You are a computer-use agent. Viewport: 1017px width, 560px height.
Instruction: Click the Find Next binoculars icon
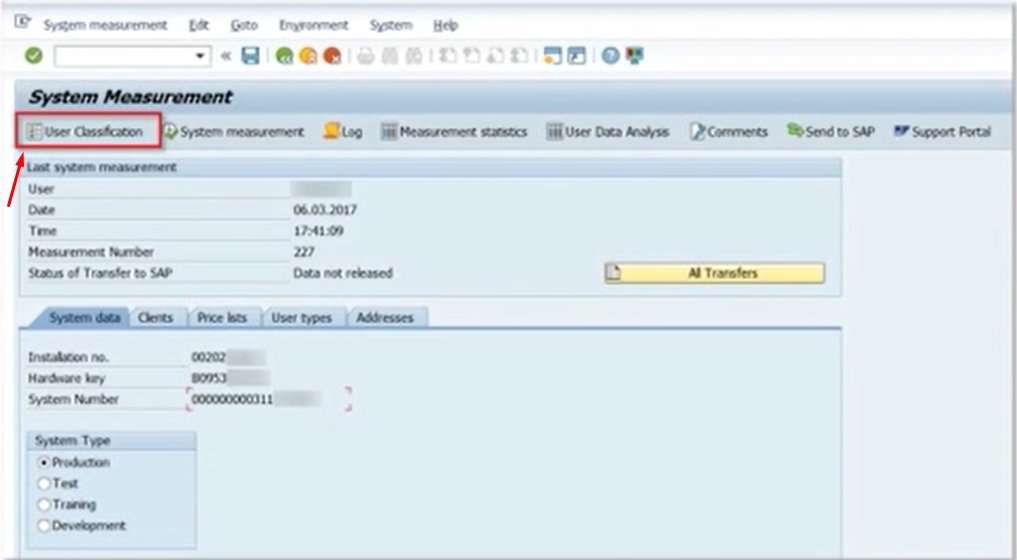pyautogui.click(x=414, y=56)
